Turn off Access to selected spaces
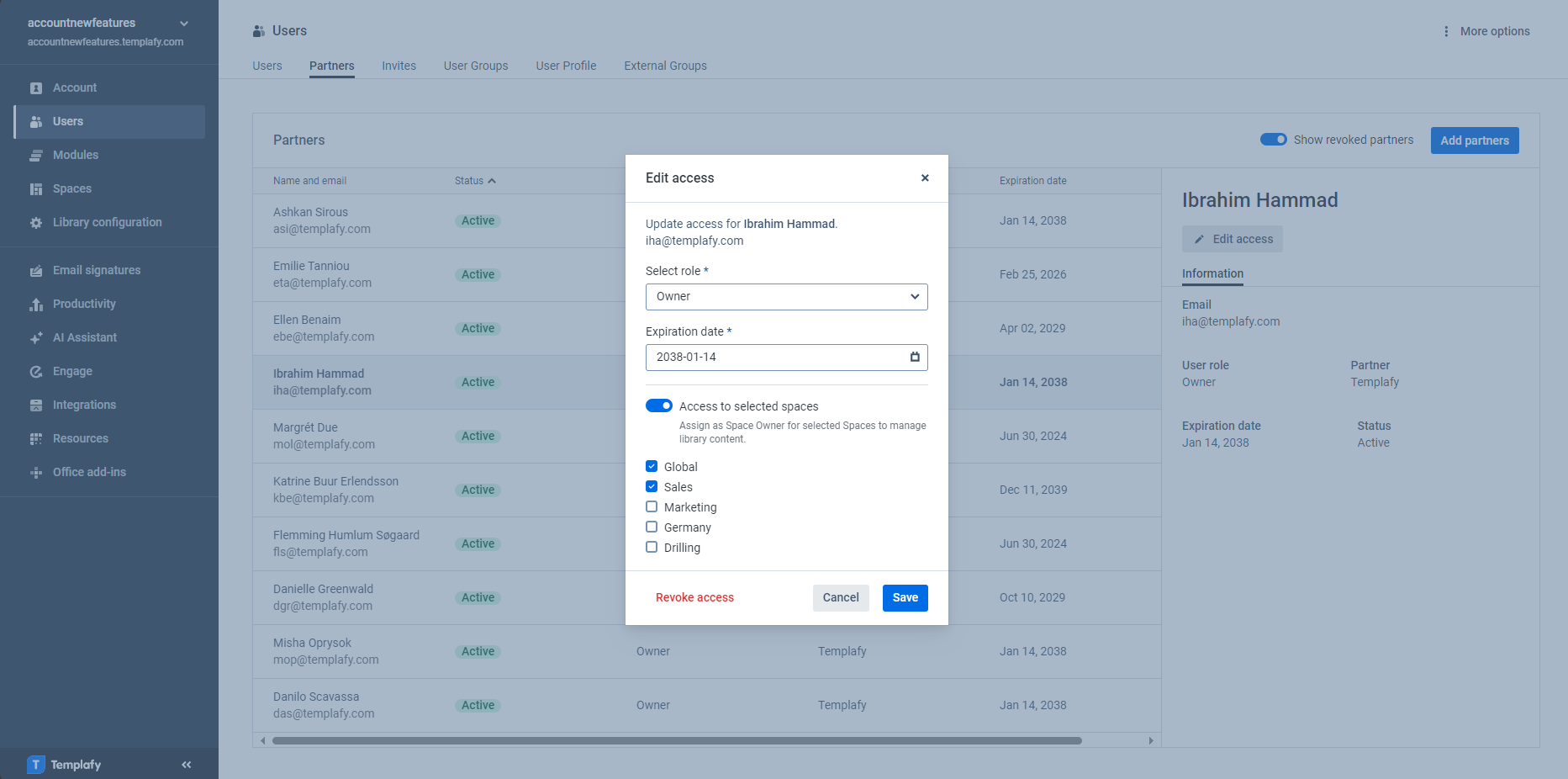 (x=659, y=405)
